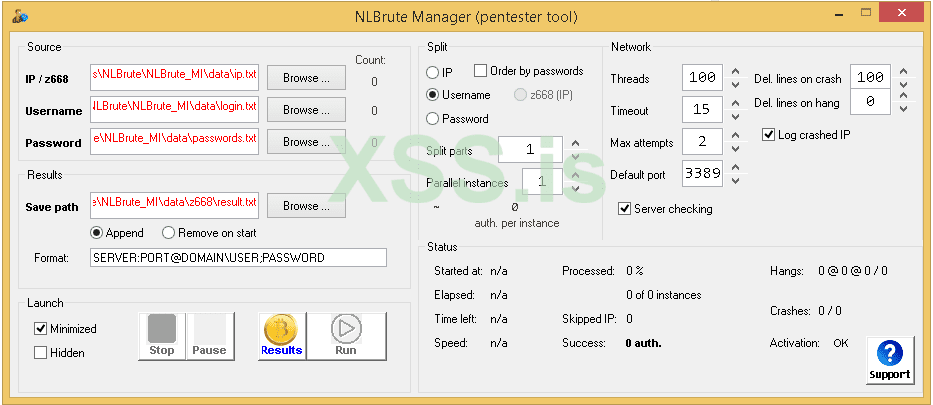Image resolution: width=933 pixels, height=405 pixels.
Task: Increase Parallel instances with the up arrow
Action: coord(575,175)
